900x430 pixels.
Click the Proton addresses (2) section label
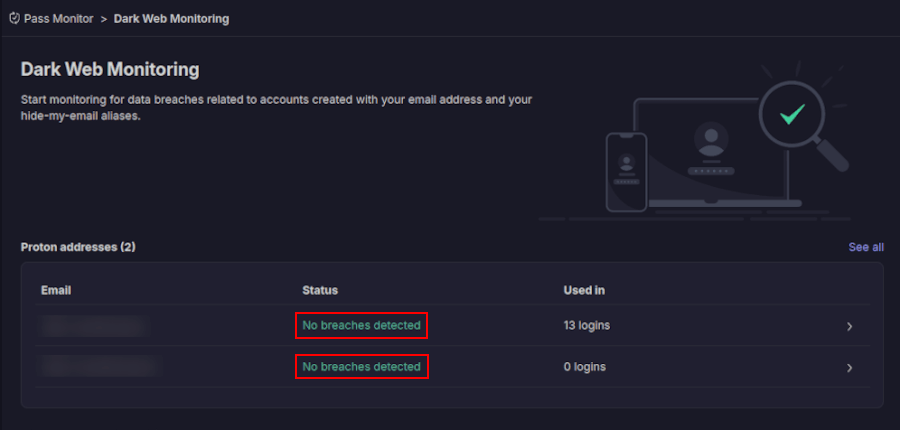pyautogui.click(x=78, y=247)
